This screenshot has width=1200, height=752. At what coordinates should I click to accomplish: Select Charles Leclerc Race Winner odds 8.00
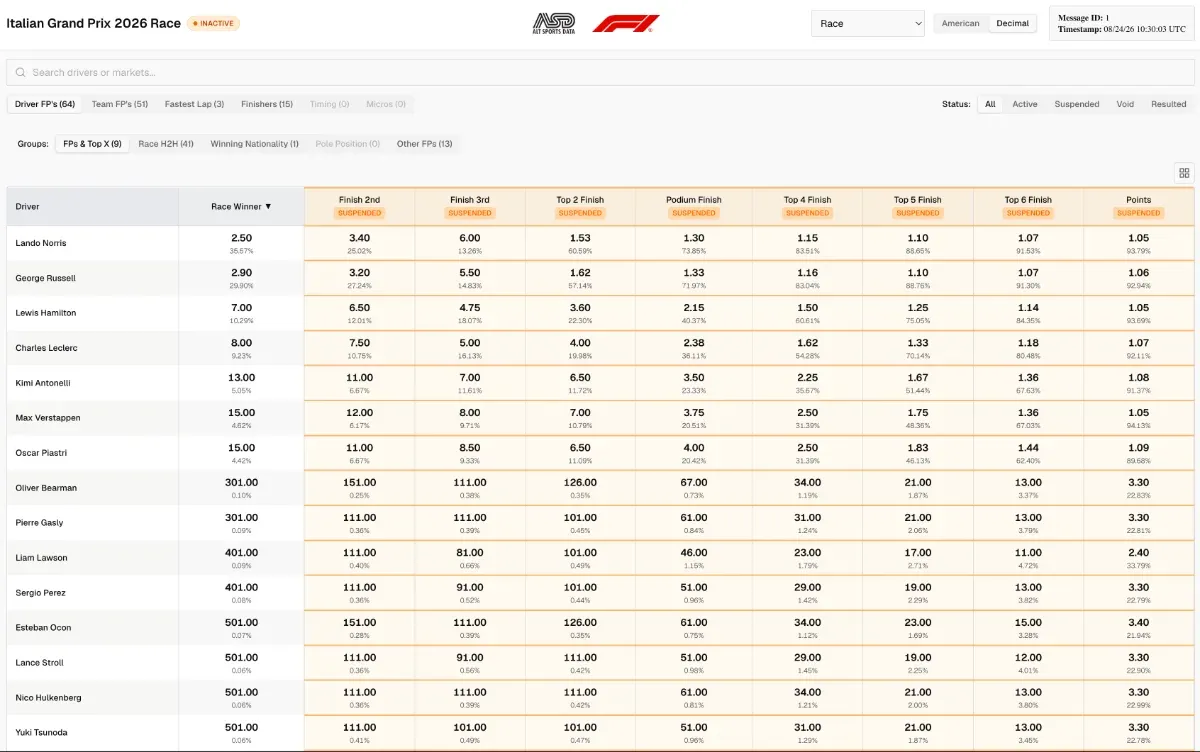241,348
